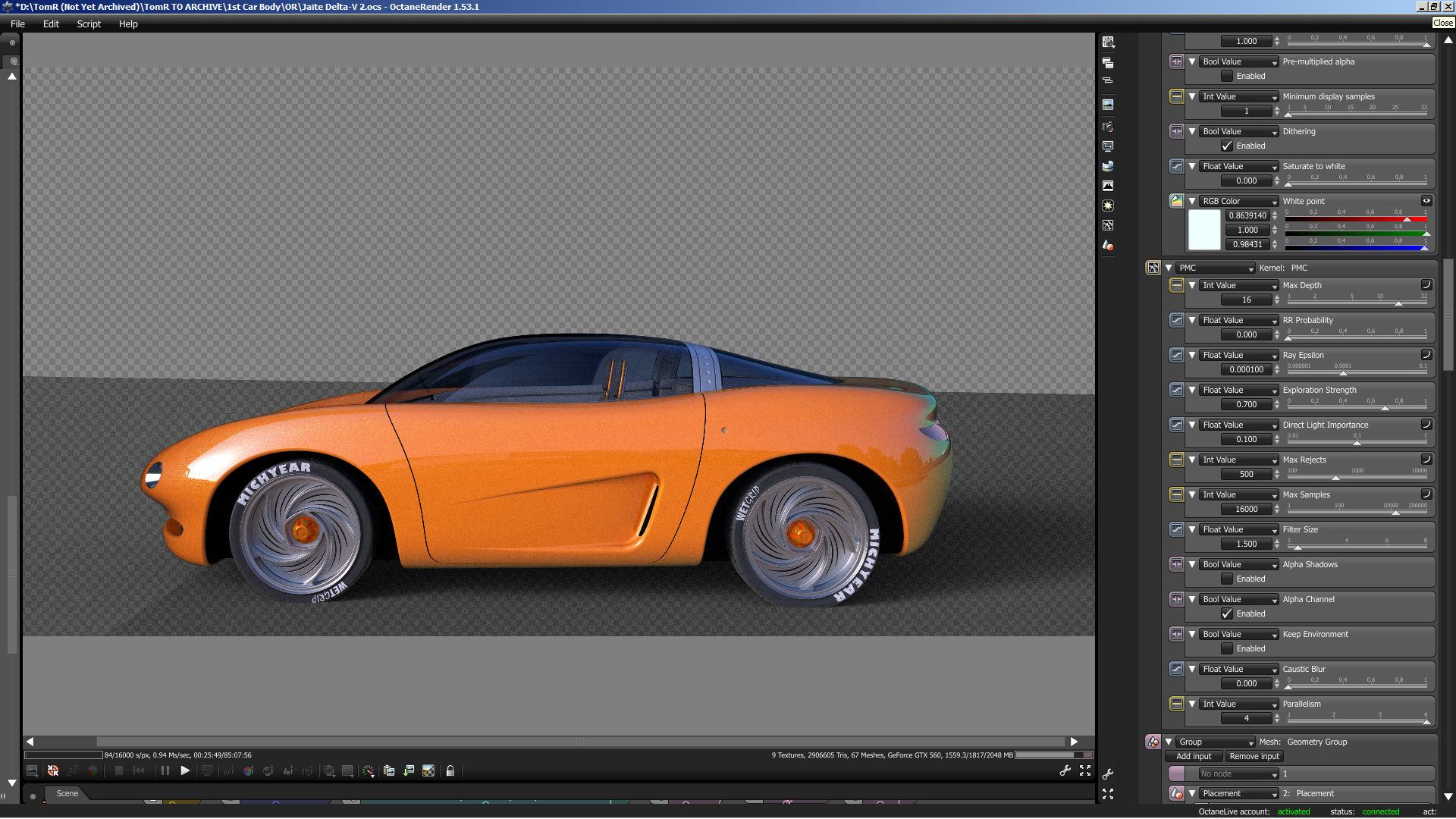Select the Scene tab
1456x819 pixels.
67,793
